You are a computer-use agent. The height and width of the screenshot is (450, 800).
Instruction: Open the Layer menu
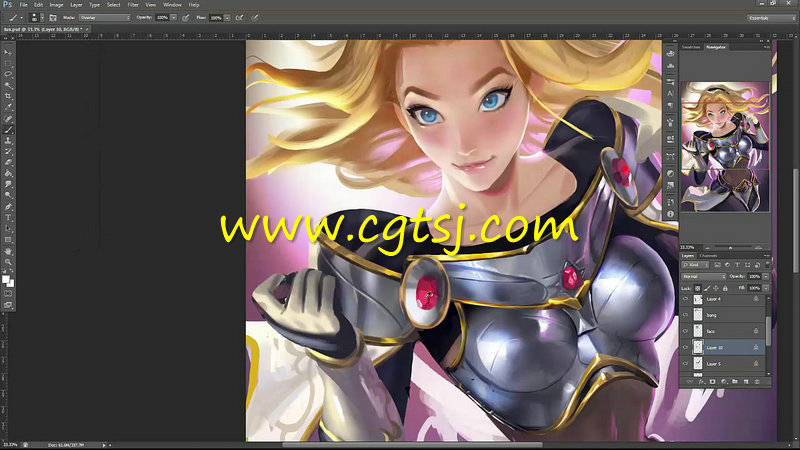point(76,5)
